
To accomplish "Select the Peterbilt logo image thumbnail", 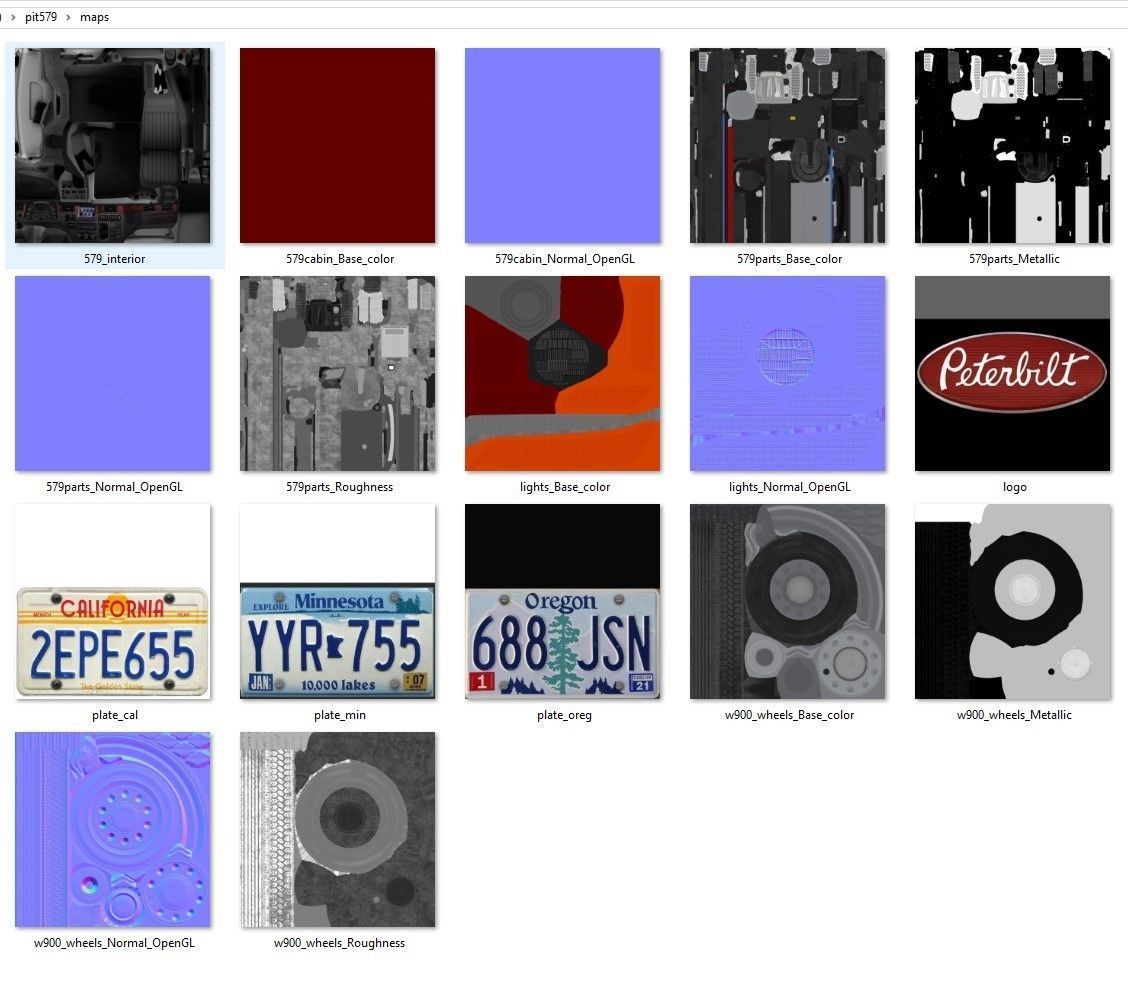I will point(1012,373).
